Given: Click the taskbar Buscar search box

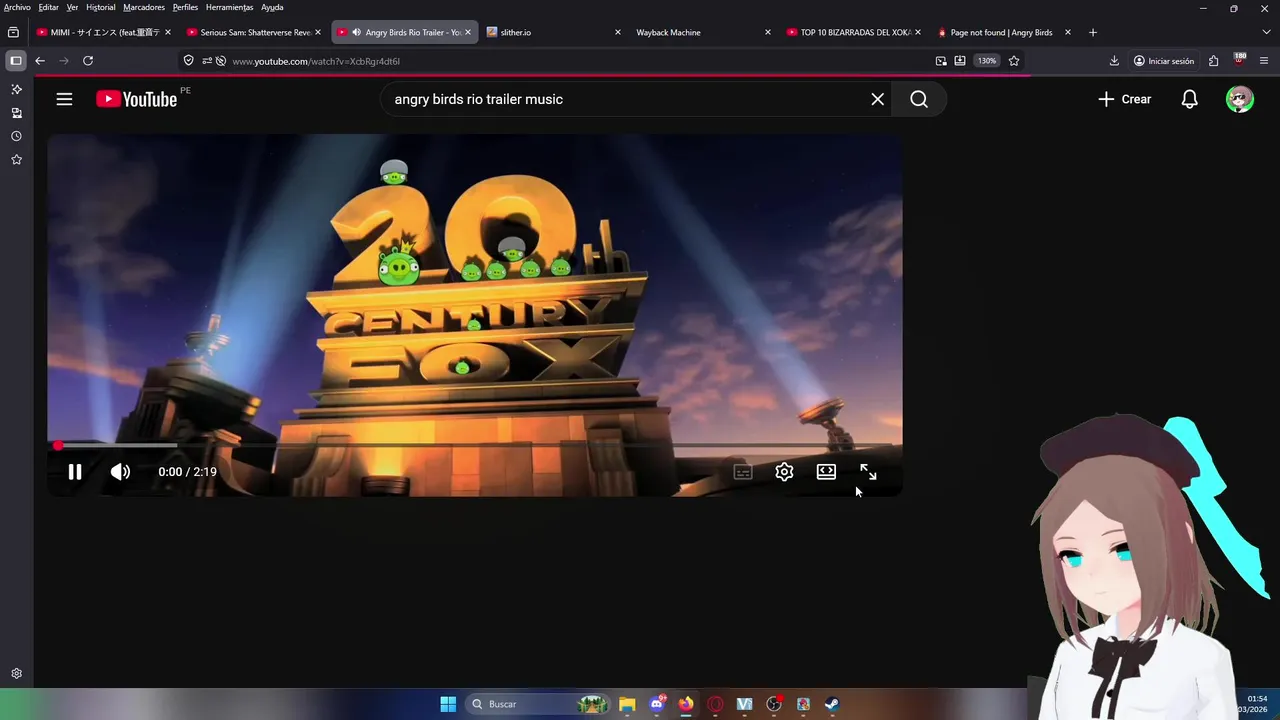Looking at the screenshot, I should tap(538, 704).
